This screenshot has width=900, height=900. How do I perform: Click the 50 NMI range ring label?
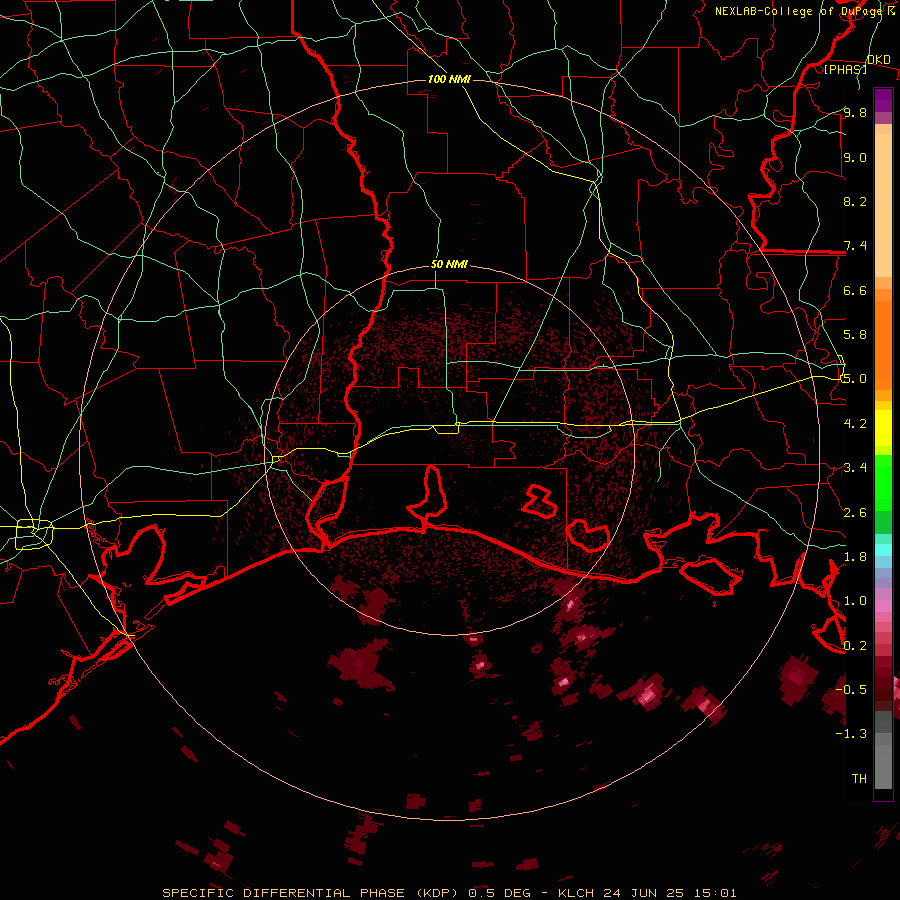pos(449,264)
